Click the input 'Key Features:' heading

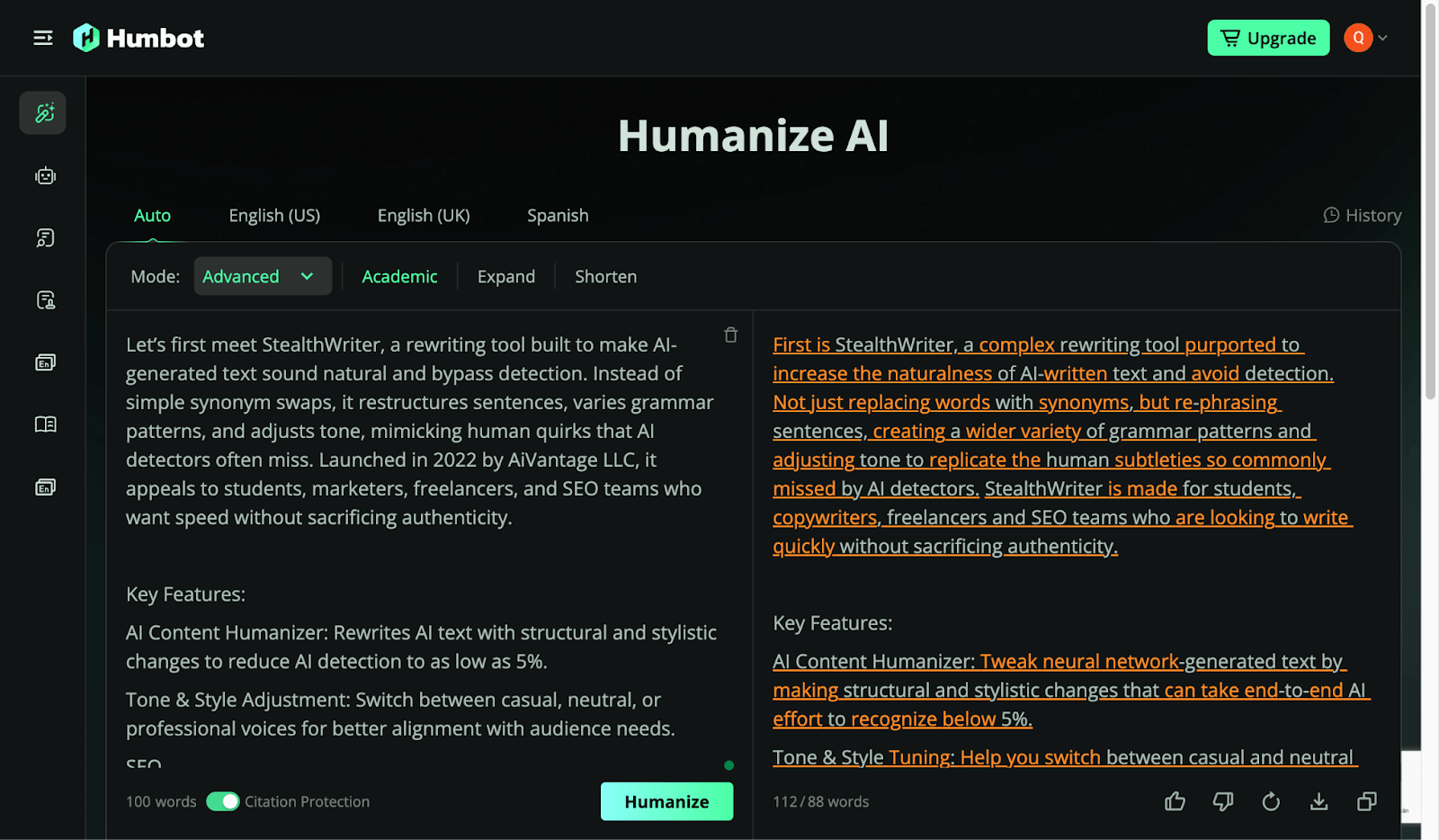(x=185, y=594)
